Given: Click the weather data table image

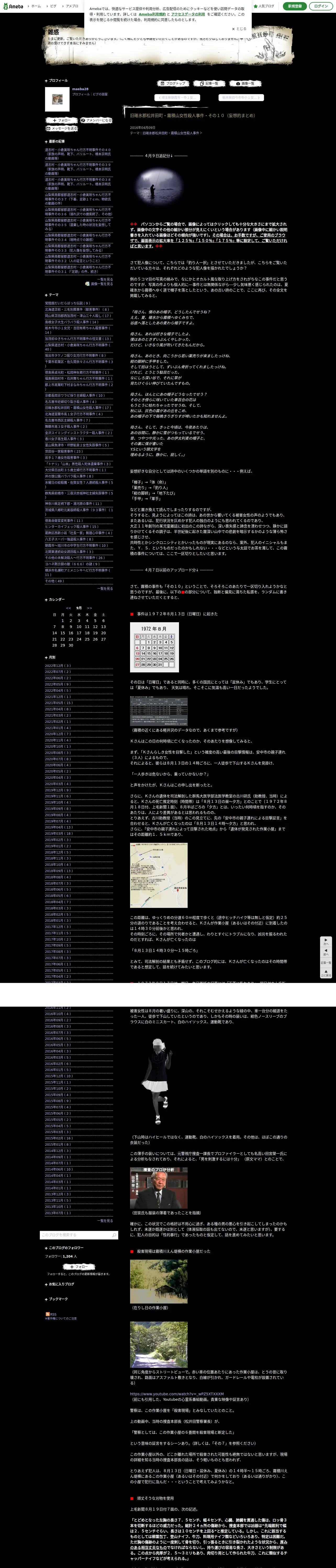Looking at the screenshot, I should click(x=159, y=711).
